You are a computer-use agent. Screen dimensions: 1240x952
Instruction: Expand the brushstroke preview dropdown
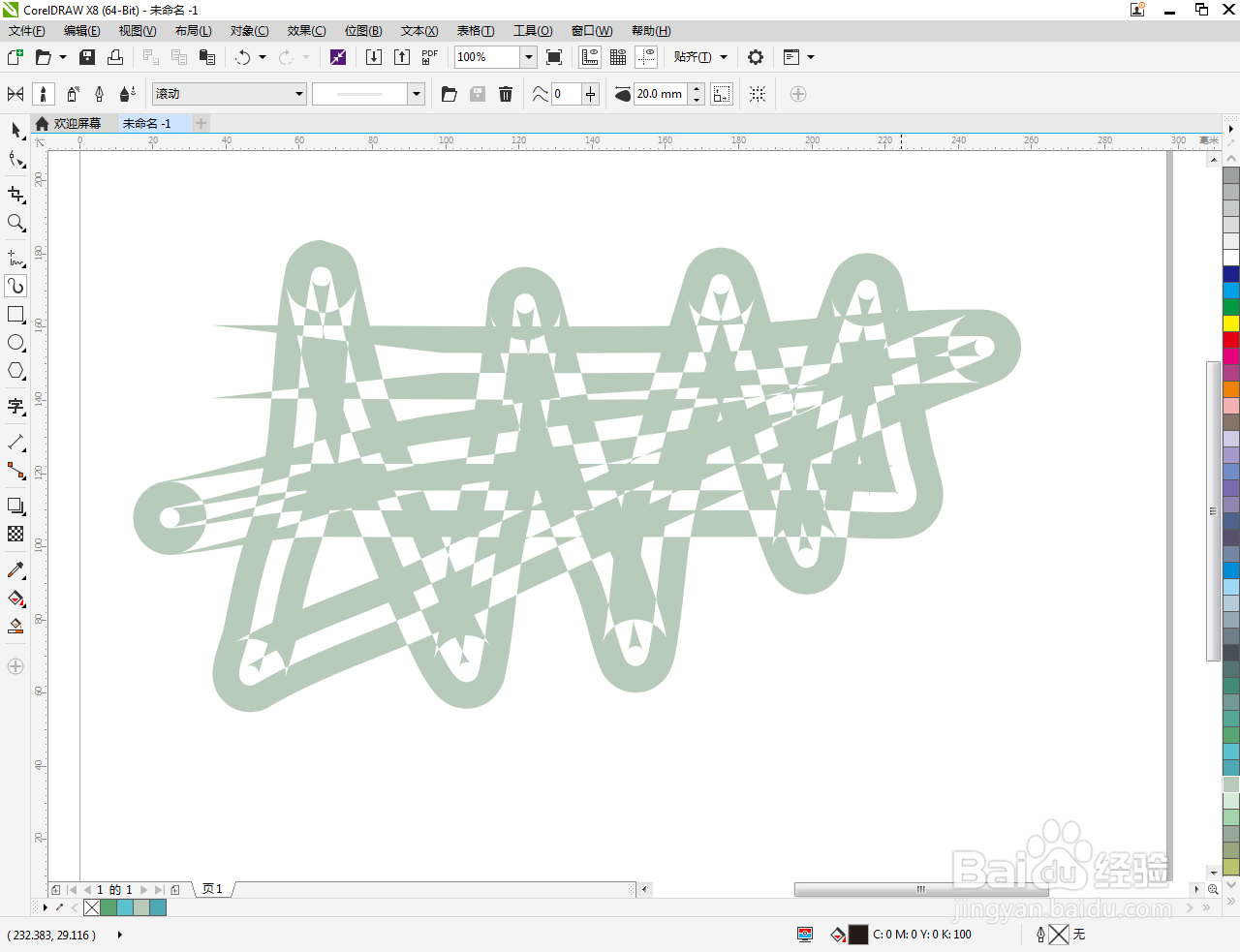(417, 94)
